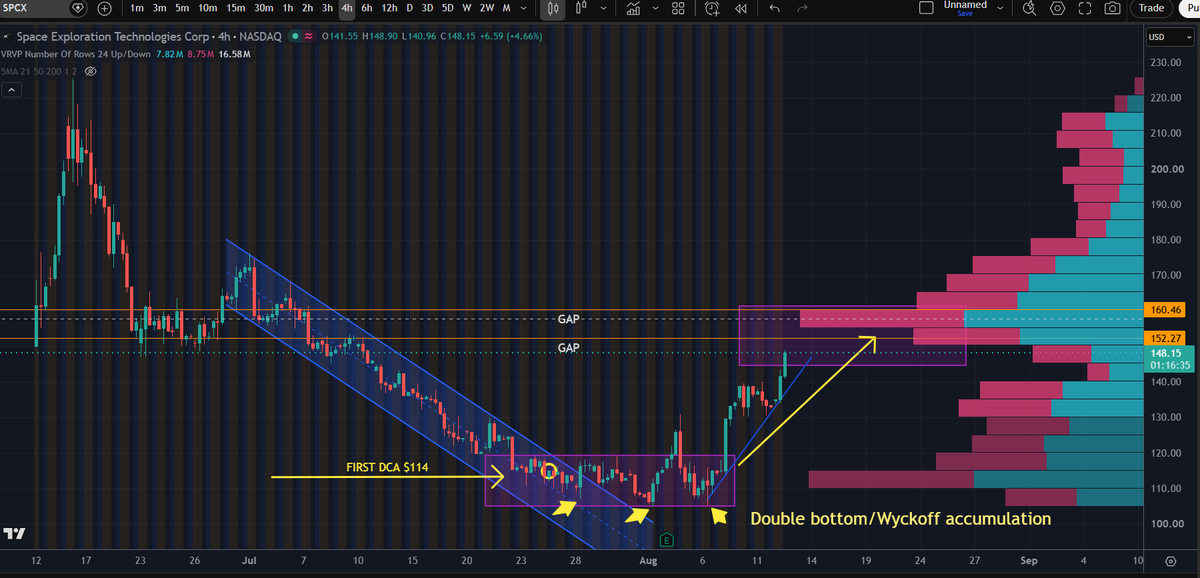
Task: Collapse the indicator legend chevron
Action: tap(11, 90)
